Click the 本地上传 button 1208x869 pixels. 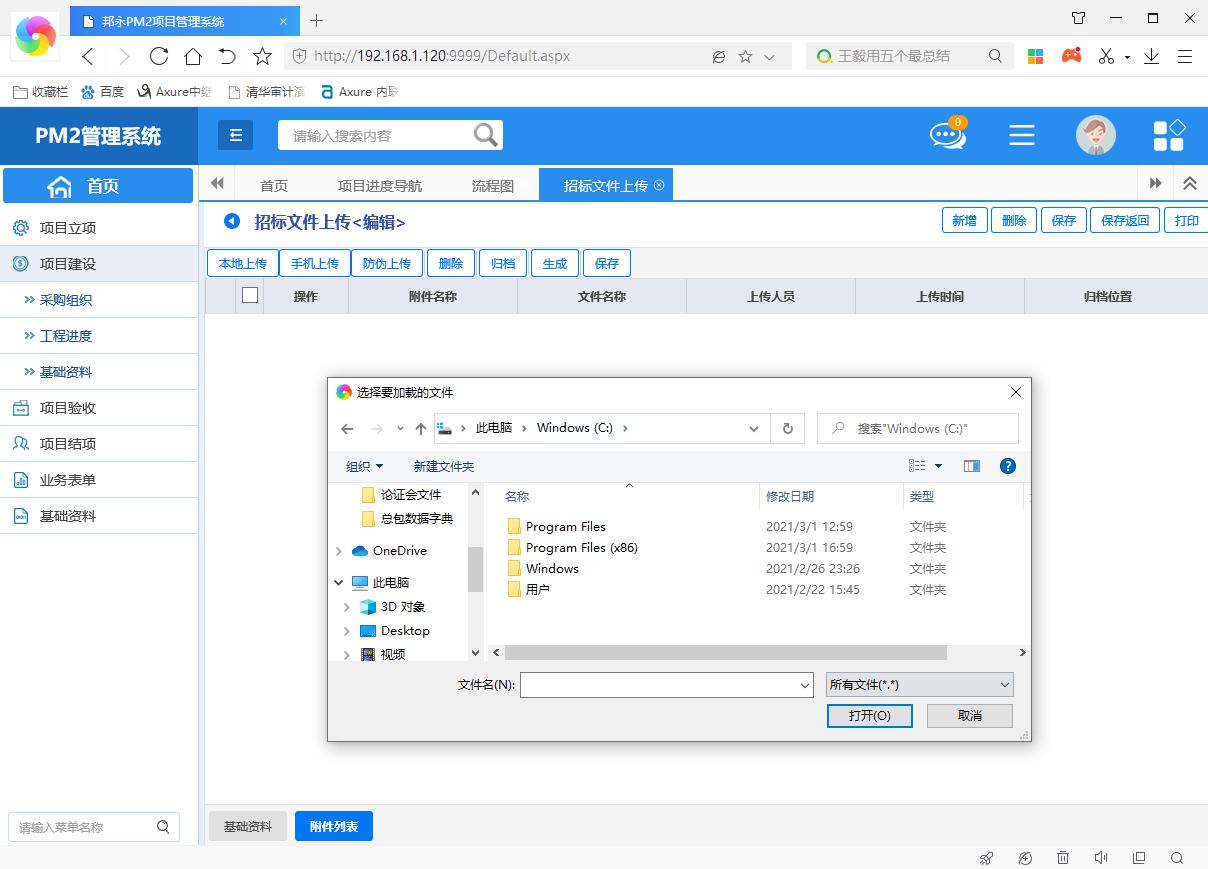coord(242,263)
